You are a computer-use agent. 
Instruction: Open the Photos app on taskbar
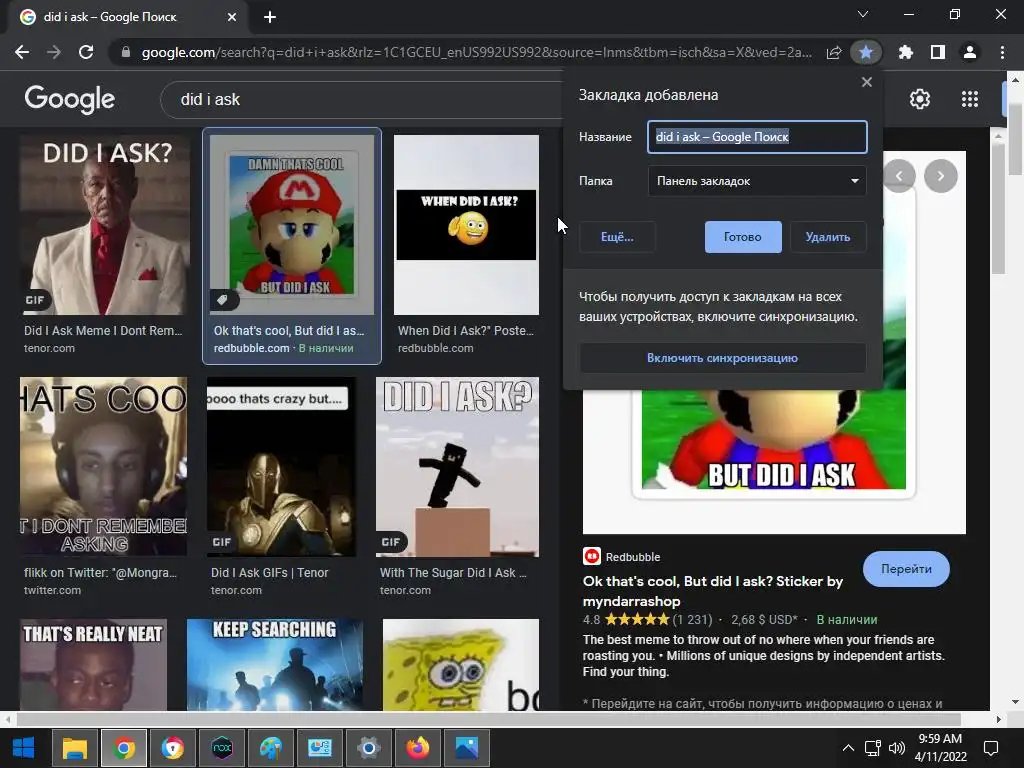[467, 748]
